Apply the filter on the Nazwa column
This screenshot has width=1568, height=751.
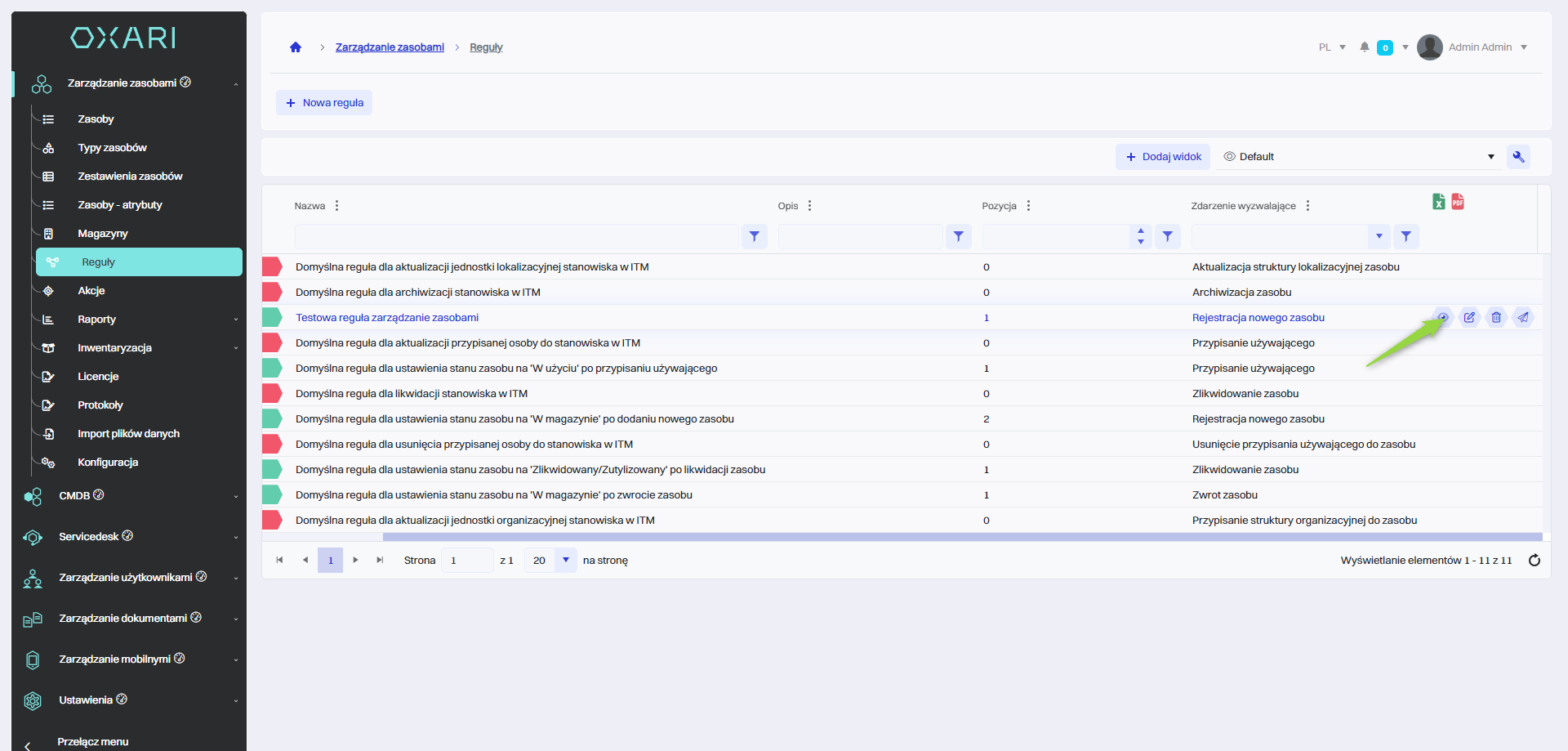754,237
